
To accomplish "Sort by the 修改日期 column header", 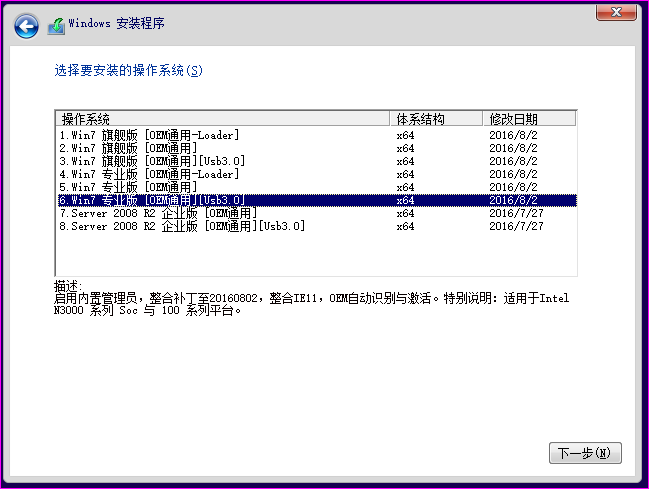I will point(529,119).
